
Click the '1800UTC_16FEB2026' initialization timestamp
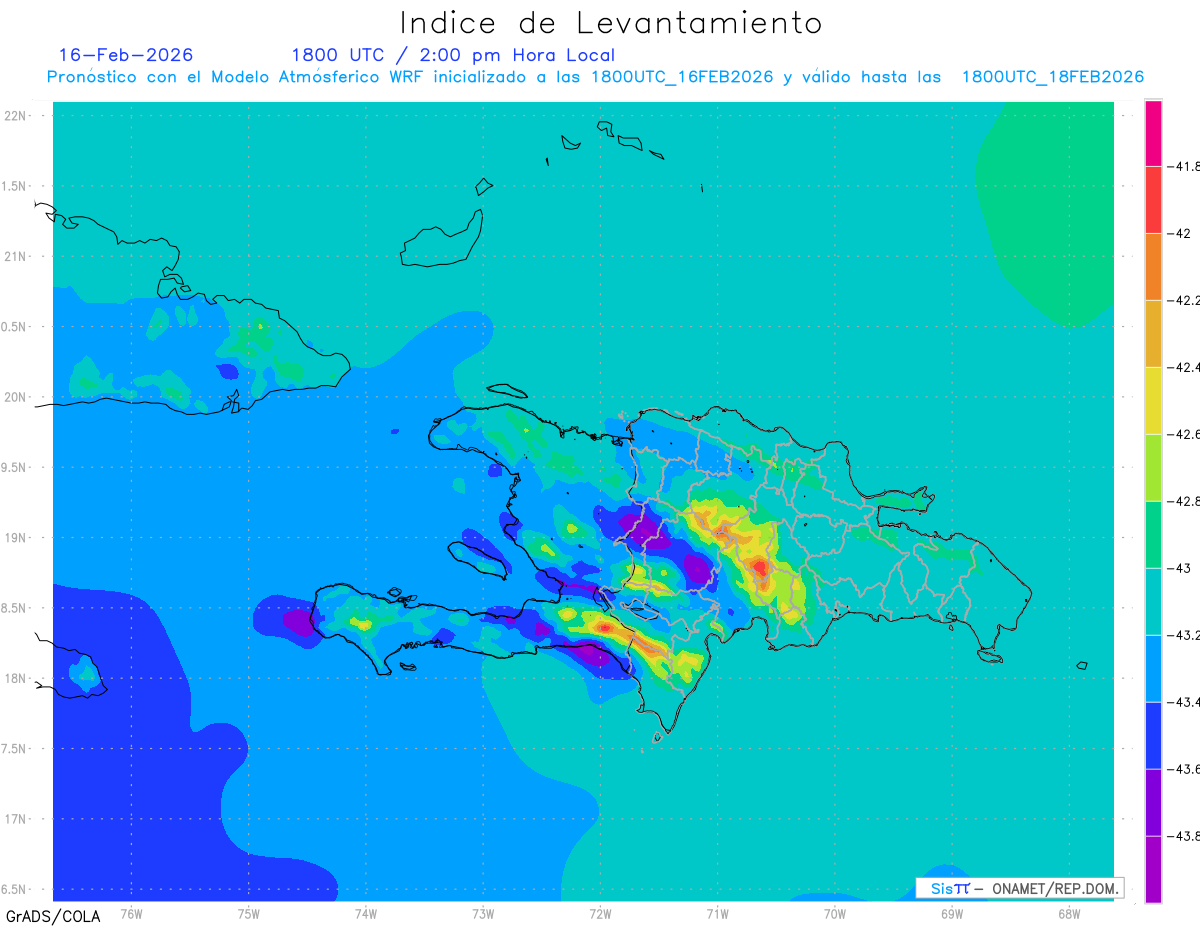tap(681, 77)
